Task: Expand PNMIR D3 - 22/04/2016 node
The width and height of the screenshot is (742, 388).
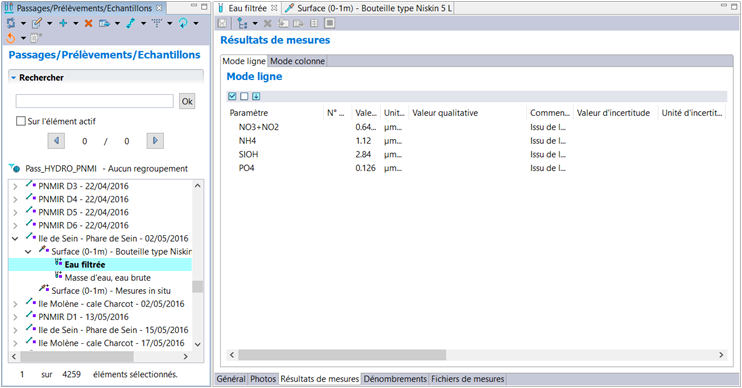Action: (15, 186)
